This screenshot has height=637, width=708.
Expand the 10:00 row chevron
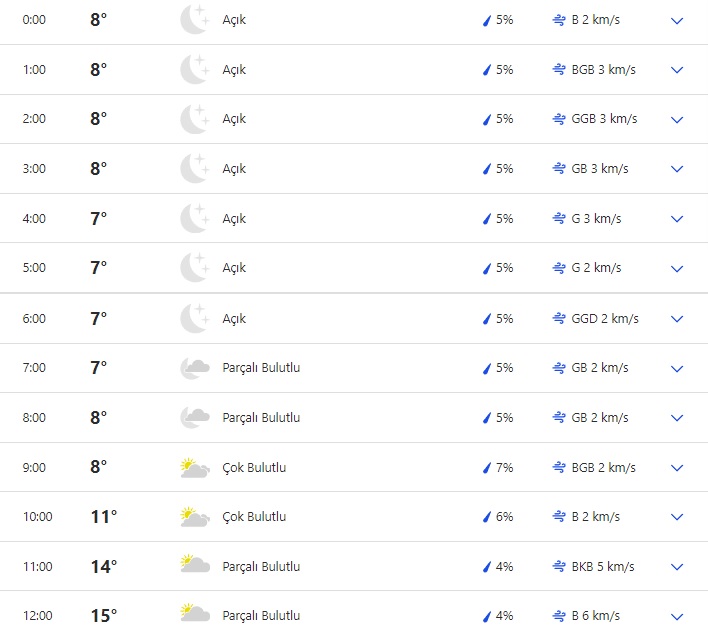coord(677,517)
